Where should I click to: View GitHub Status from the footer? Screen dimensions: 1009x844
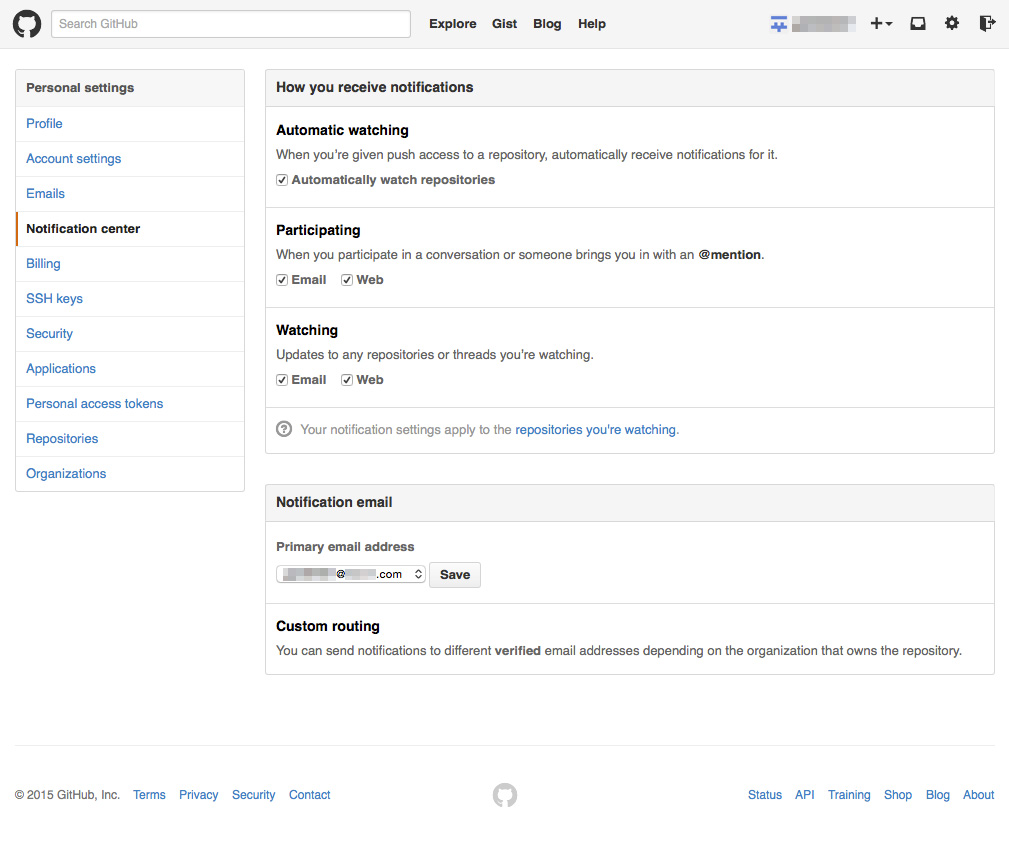pyautogui.click(x=764, y=794)
